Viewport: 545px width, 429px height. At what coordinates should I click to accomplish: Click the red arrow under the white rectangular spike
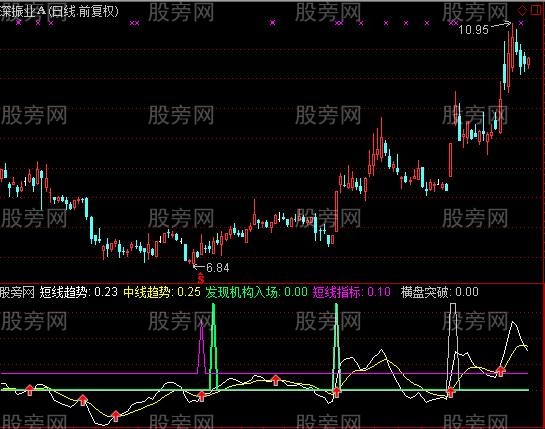point(450,392)
